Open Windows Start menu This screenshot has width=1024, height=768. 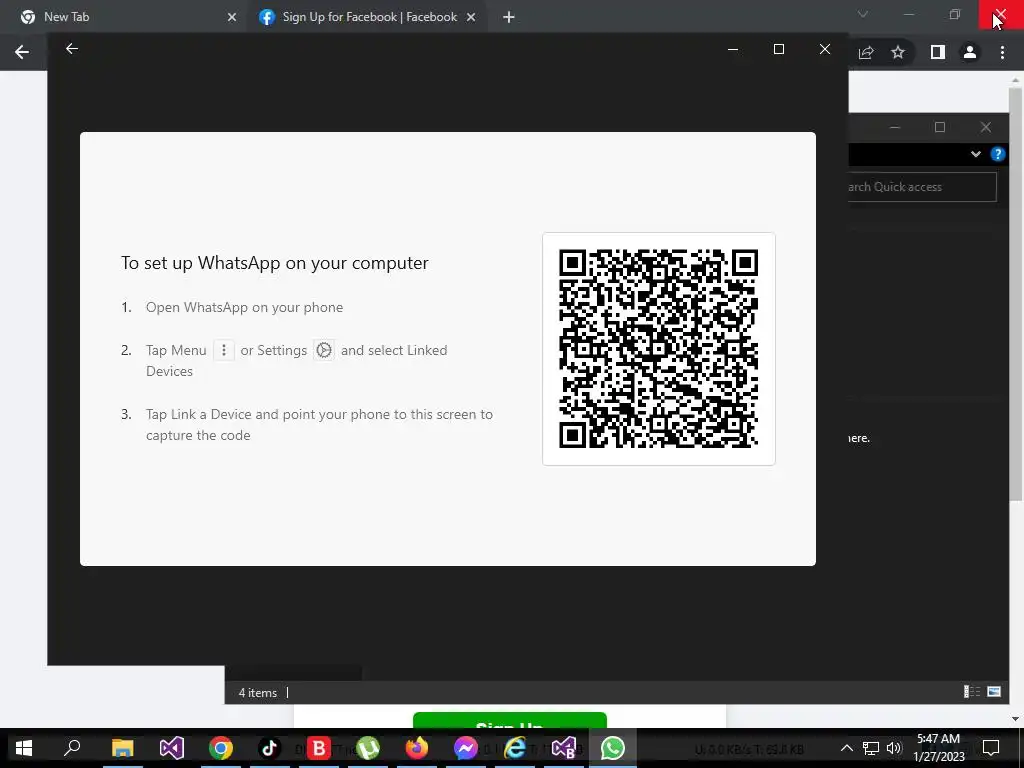click(24, 748)
